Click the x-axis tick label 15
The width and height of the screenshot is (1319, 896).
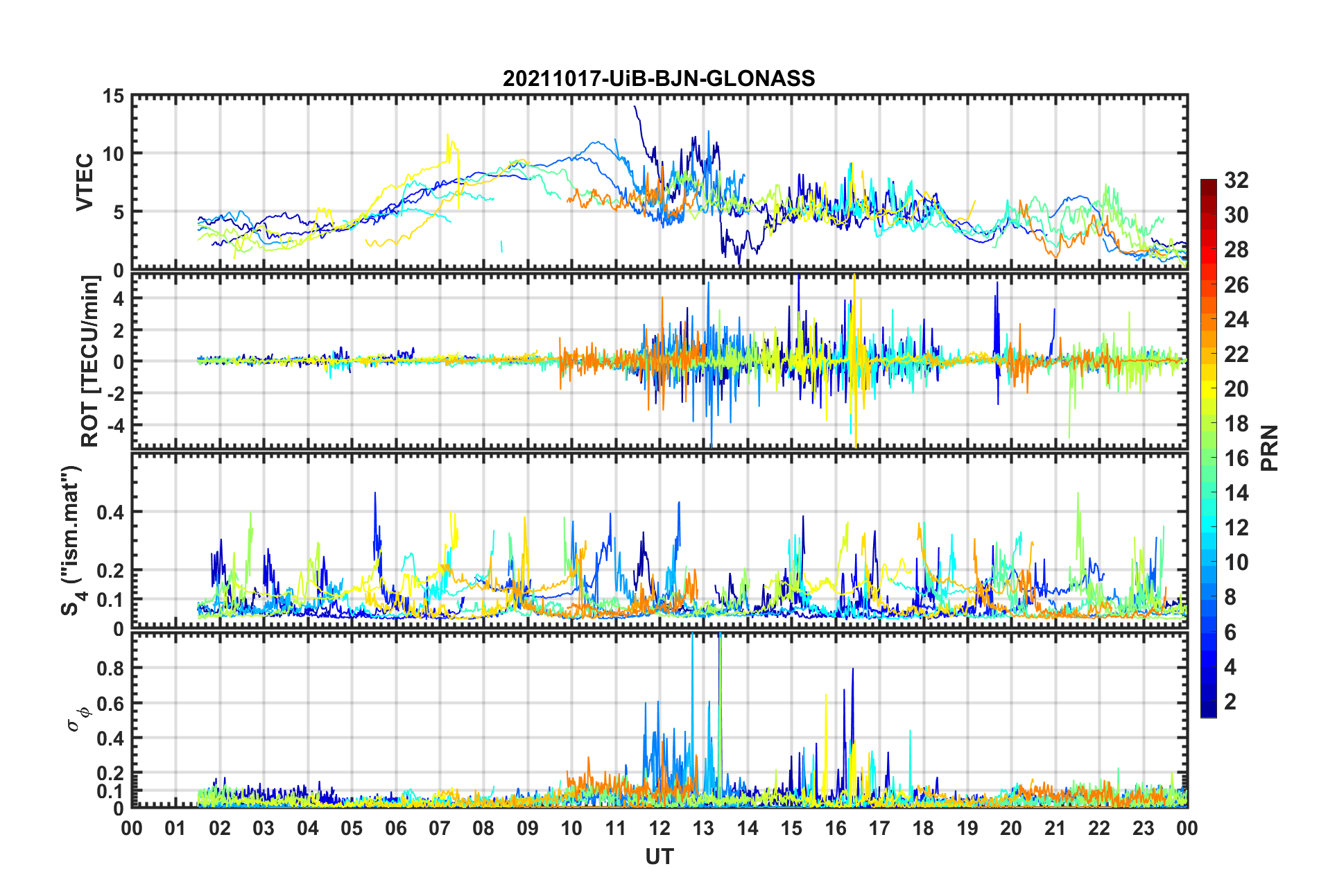[x=791, y=828]
